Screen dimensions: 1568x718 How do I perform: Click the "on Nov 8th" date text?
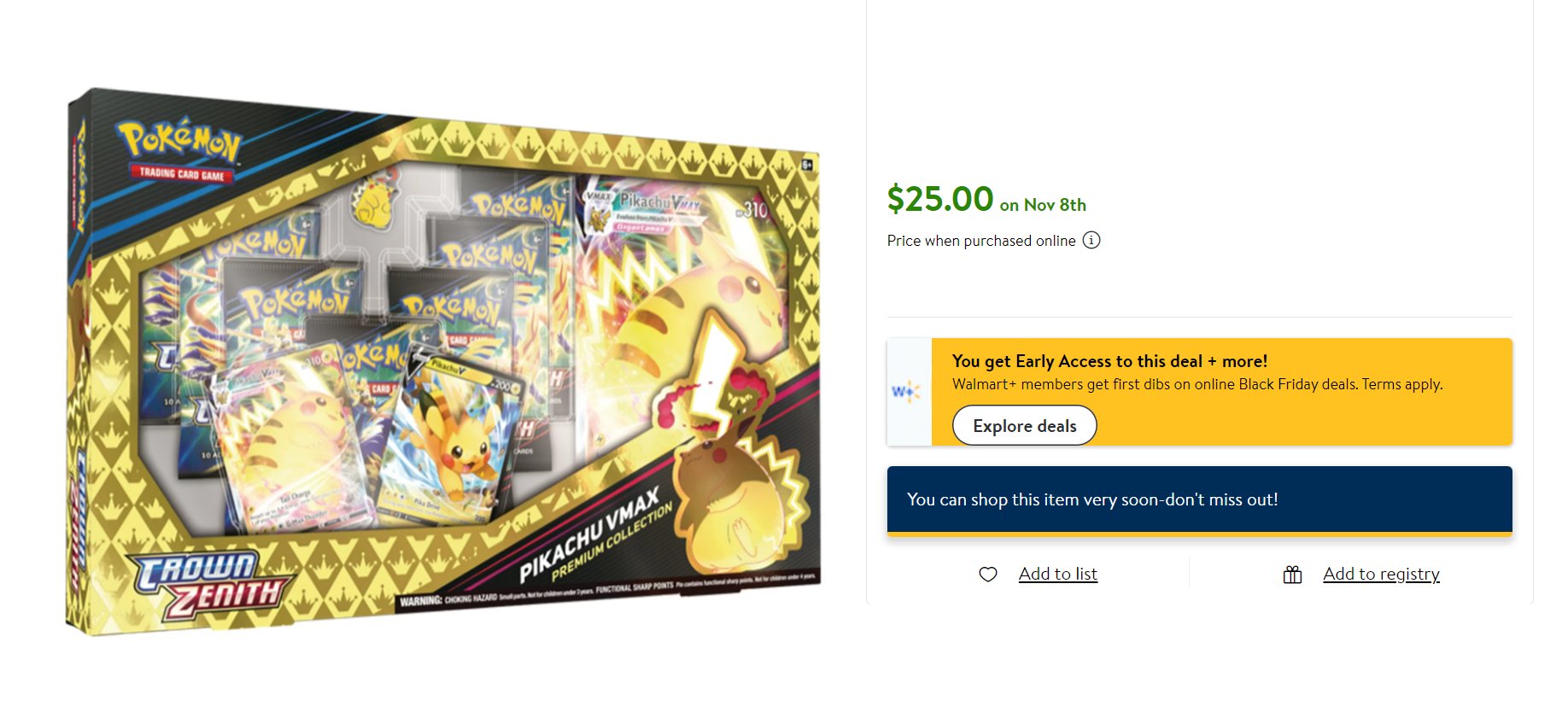pyautogui.click(x=1043, y=205)
